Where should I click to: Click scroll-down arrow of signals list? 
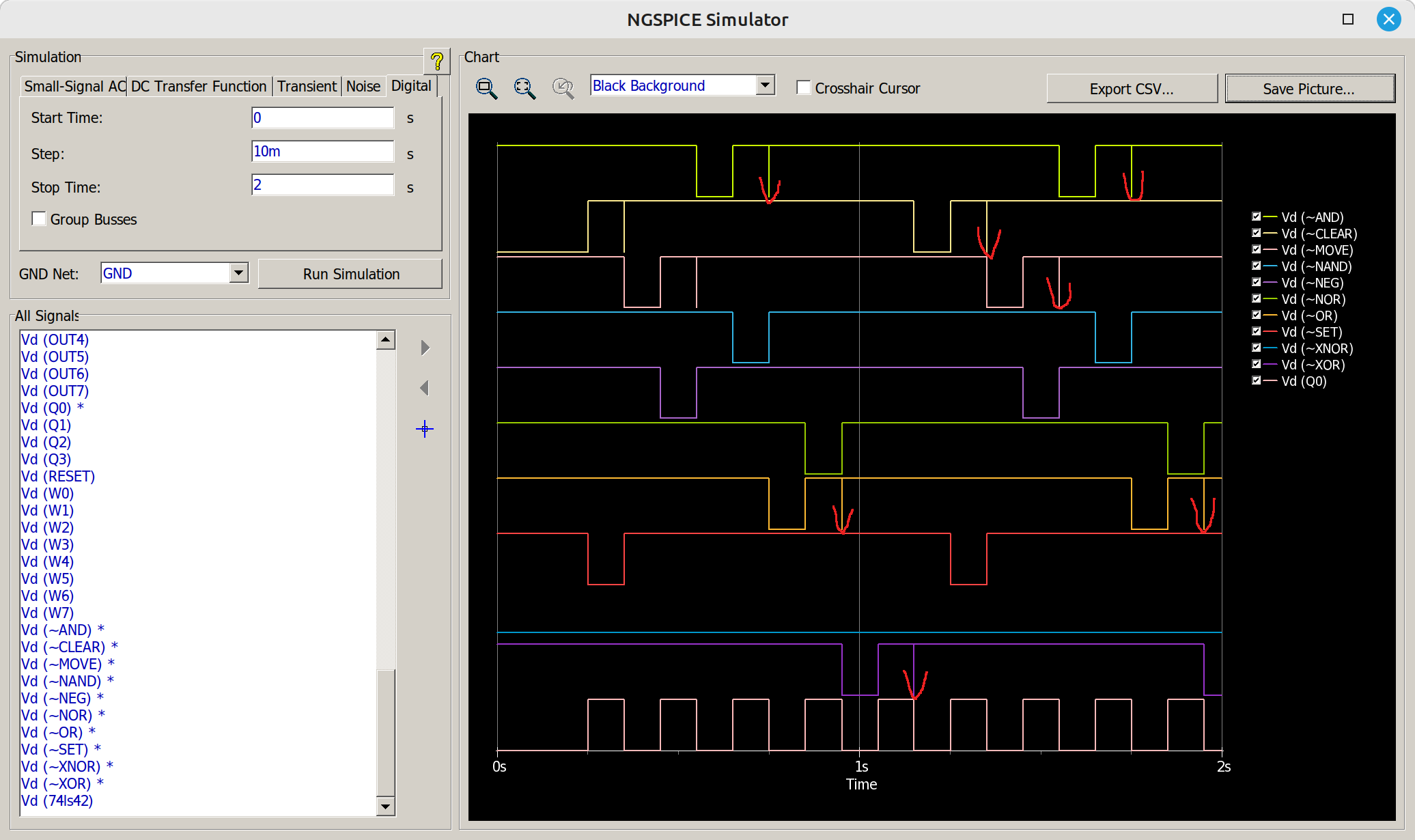tap(386, 807)
